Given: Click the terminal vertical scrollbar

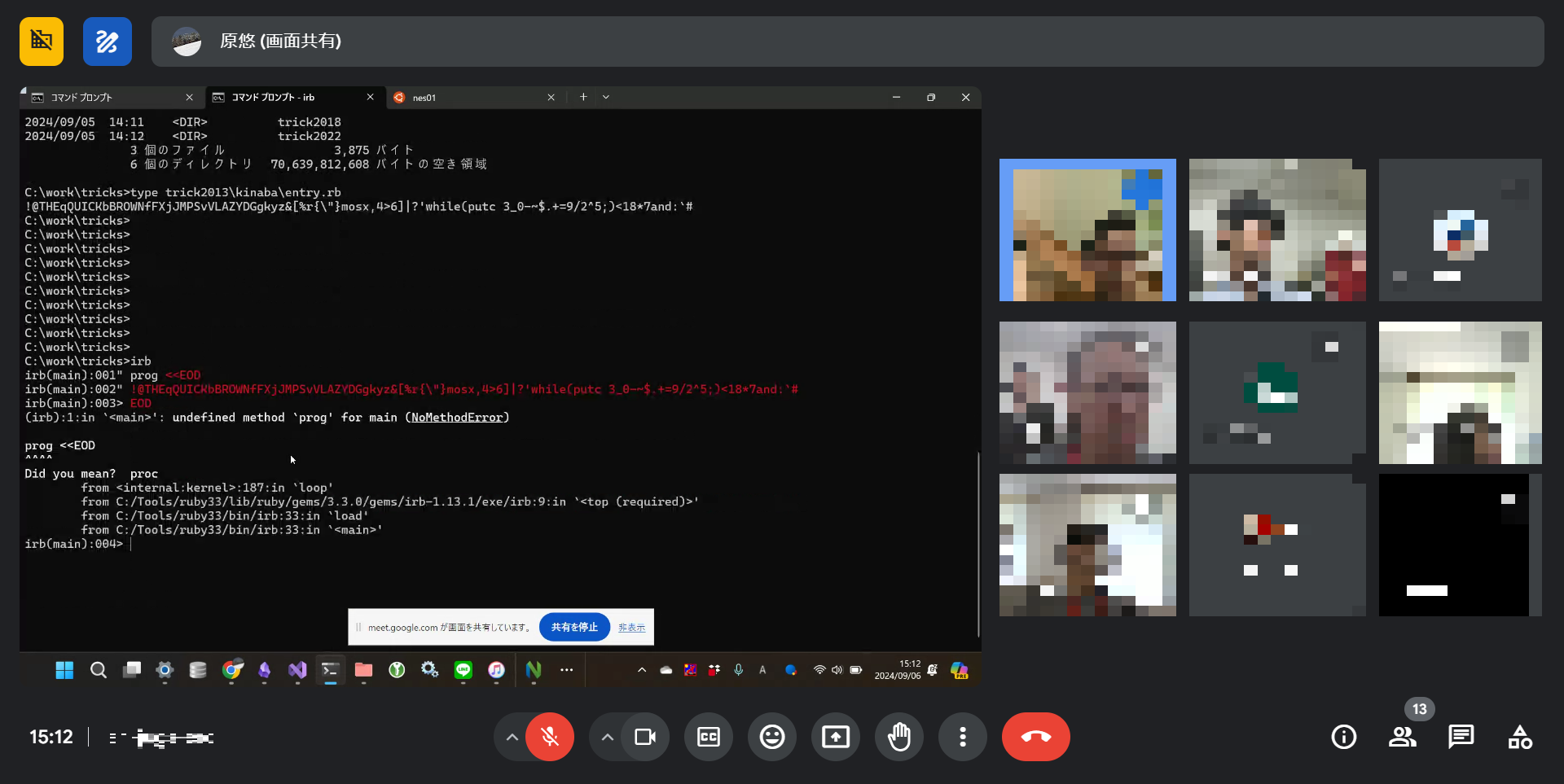Looking at the screenshot, I should (x=977, y=544).
